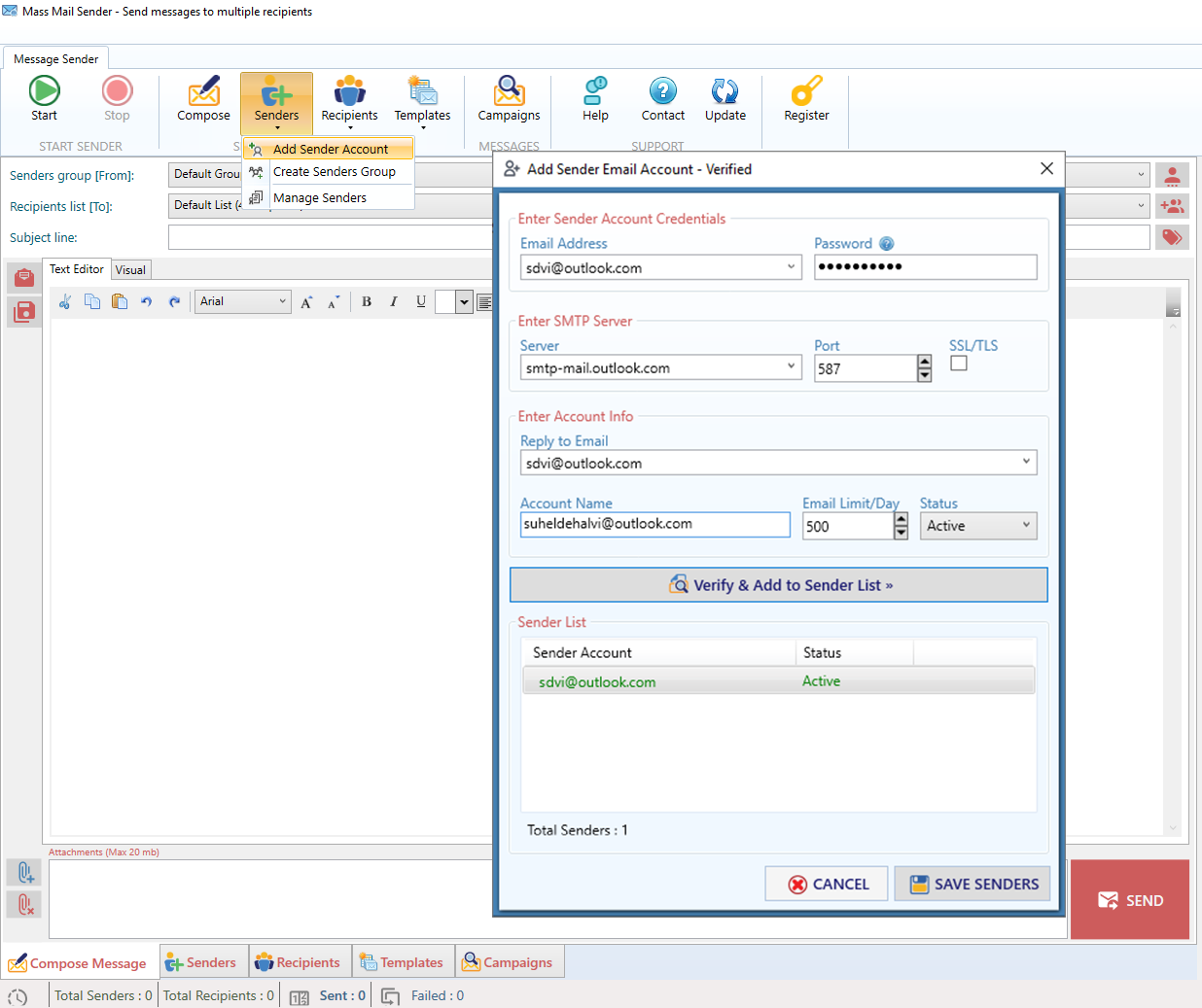Screen dimensions: 1202x1008
Task: Click the undo arrow icon
Action: click(x=147, y=301)
